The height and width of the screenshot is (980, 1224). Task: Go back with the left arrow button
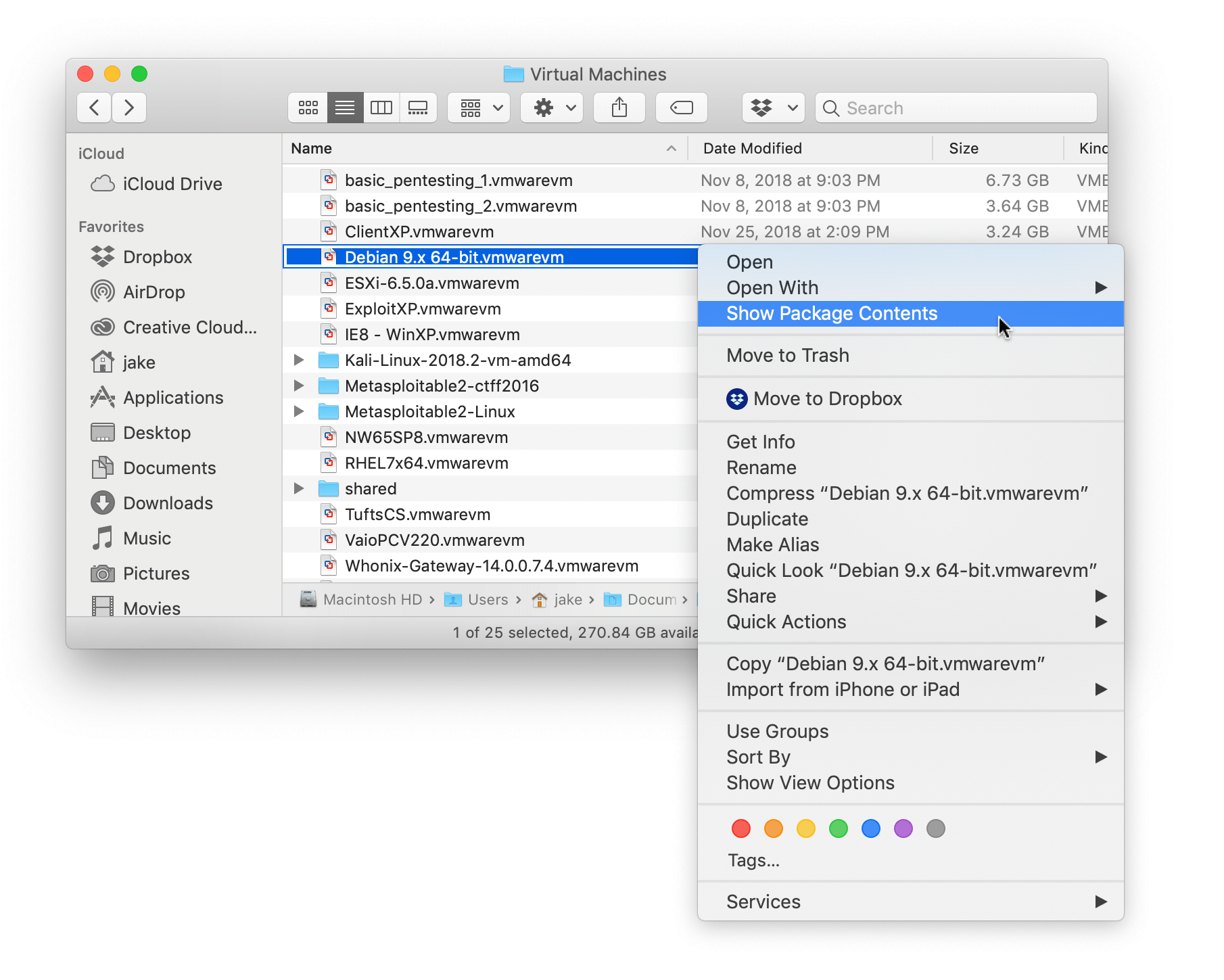tap(95, 108)
